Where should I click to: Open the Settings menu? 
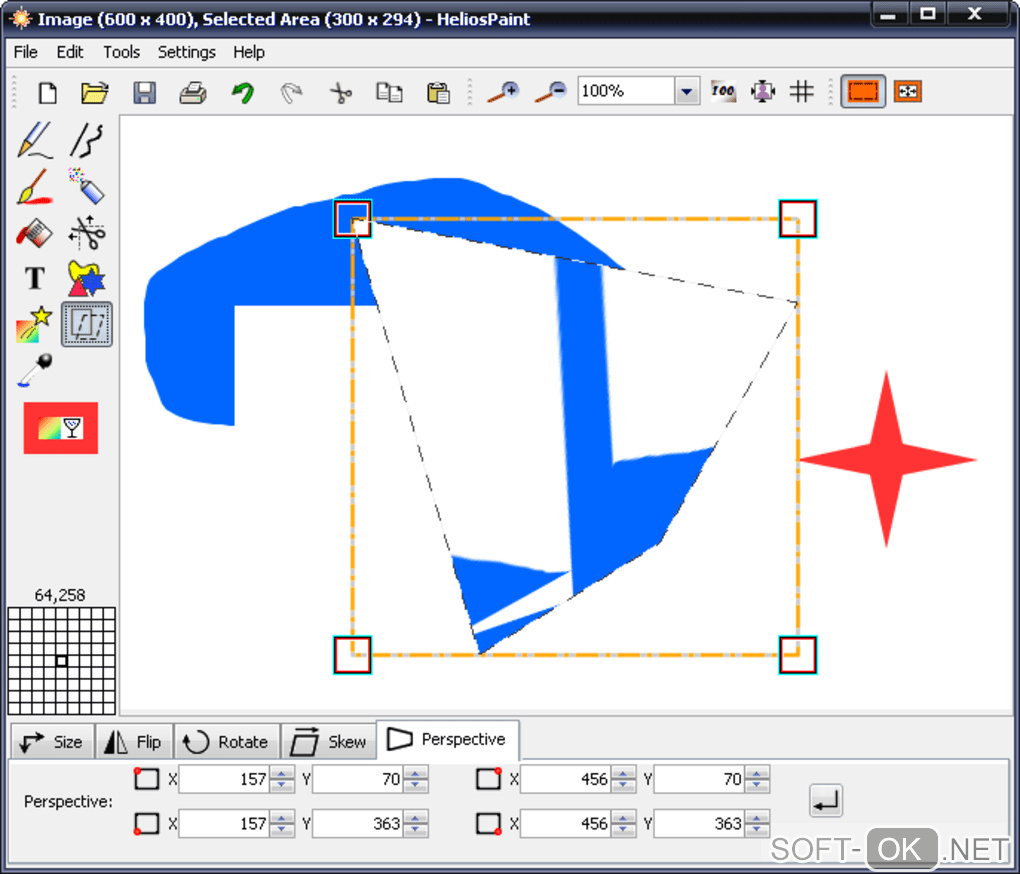186,52
